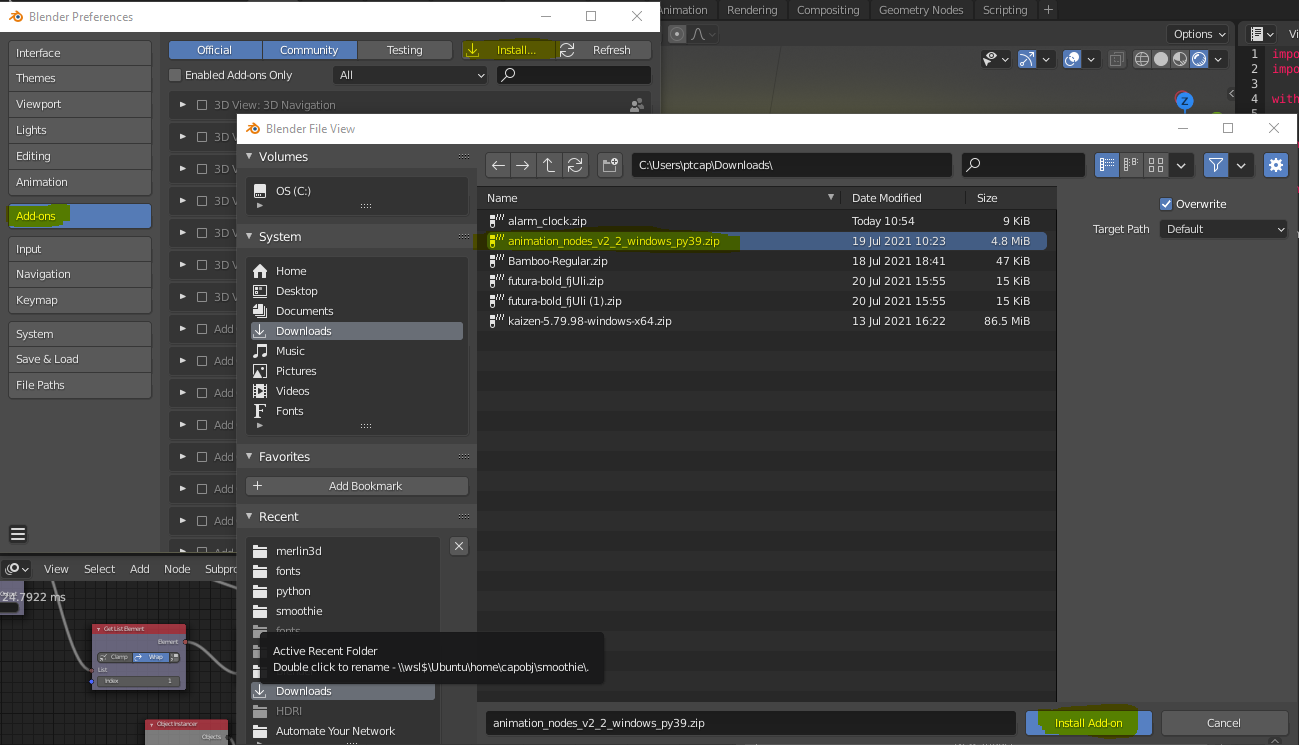
Task: Switch to thumbnail display mode
Action: point(1156,165)
